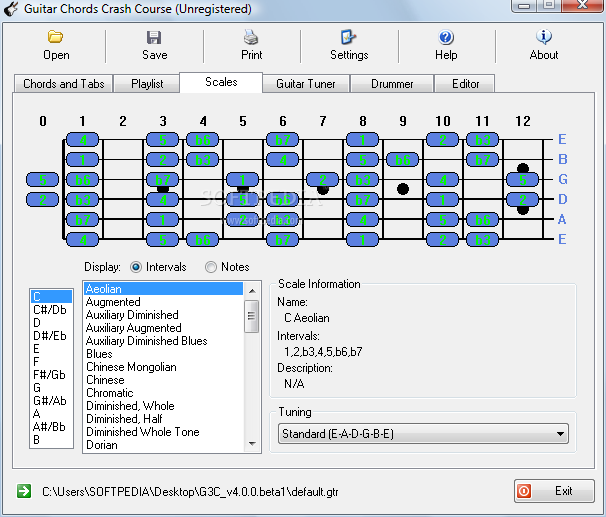Click the Save floppy disk icon
This screenshot has height=517, width=606.
click(154, 37)
